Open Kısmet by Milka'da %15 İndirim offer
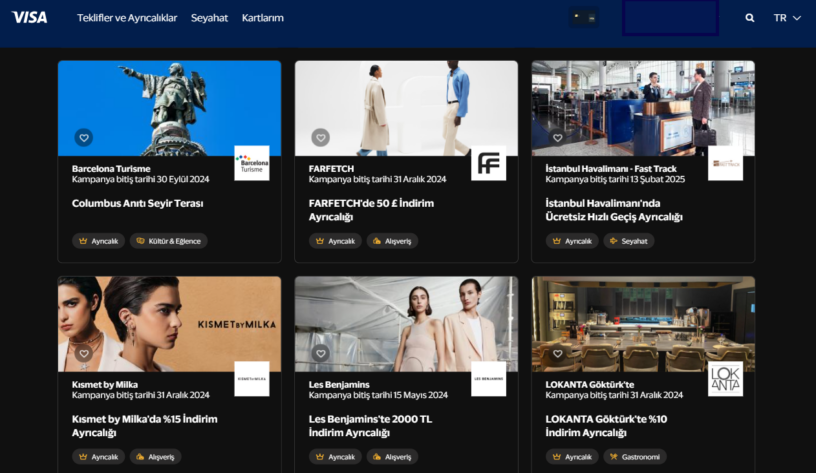816x473 pixels. click(145, 426)
